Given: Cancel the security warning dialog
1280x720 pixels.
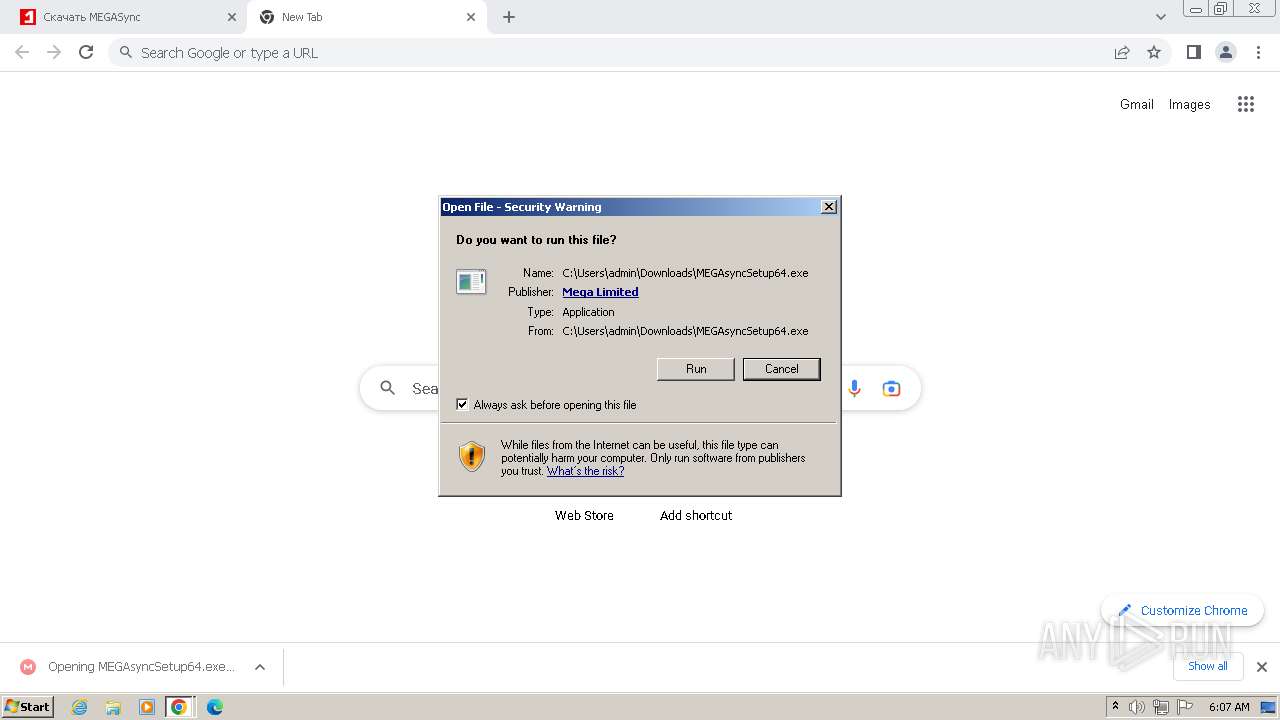Looking at the screenshot, I should pos(782,369).
